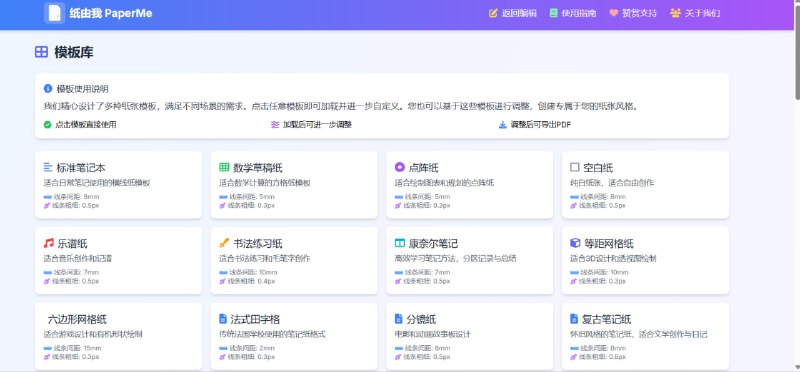Open 赞赏支持 in the header
800x372 pixels.
pyautogui.click(x=639, y=13)
